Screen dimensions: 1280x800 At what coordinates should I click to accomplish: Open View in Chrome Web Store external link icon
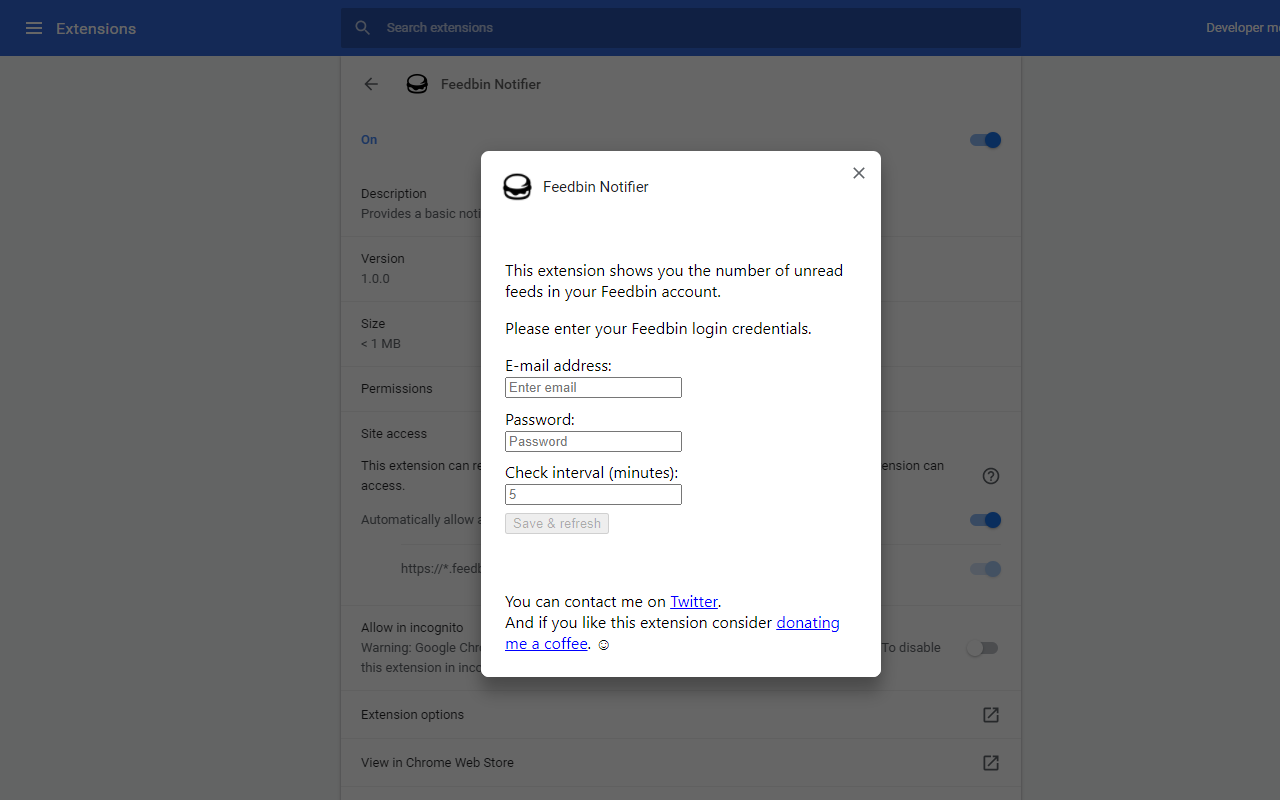pos(990,762)
